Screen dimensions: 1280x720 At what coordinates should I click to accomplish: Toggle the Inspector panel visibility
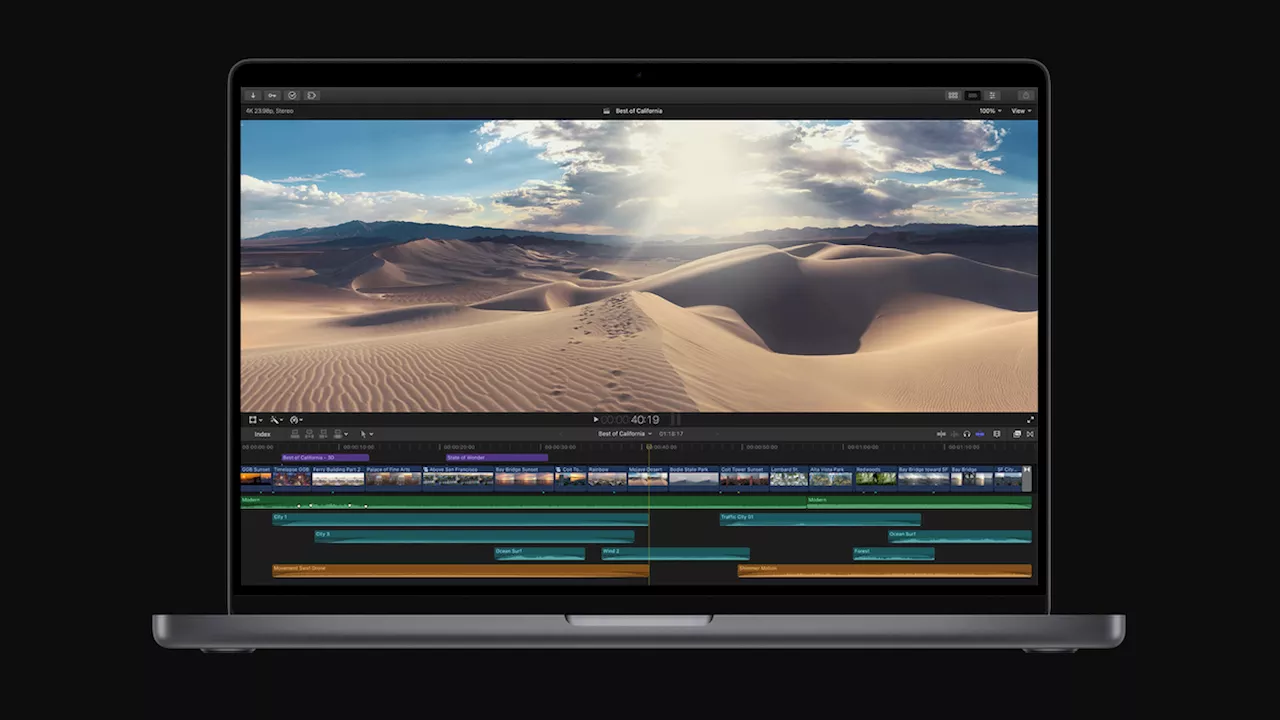click(992, 95)
